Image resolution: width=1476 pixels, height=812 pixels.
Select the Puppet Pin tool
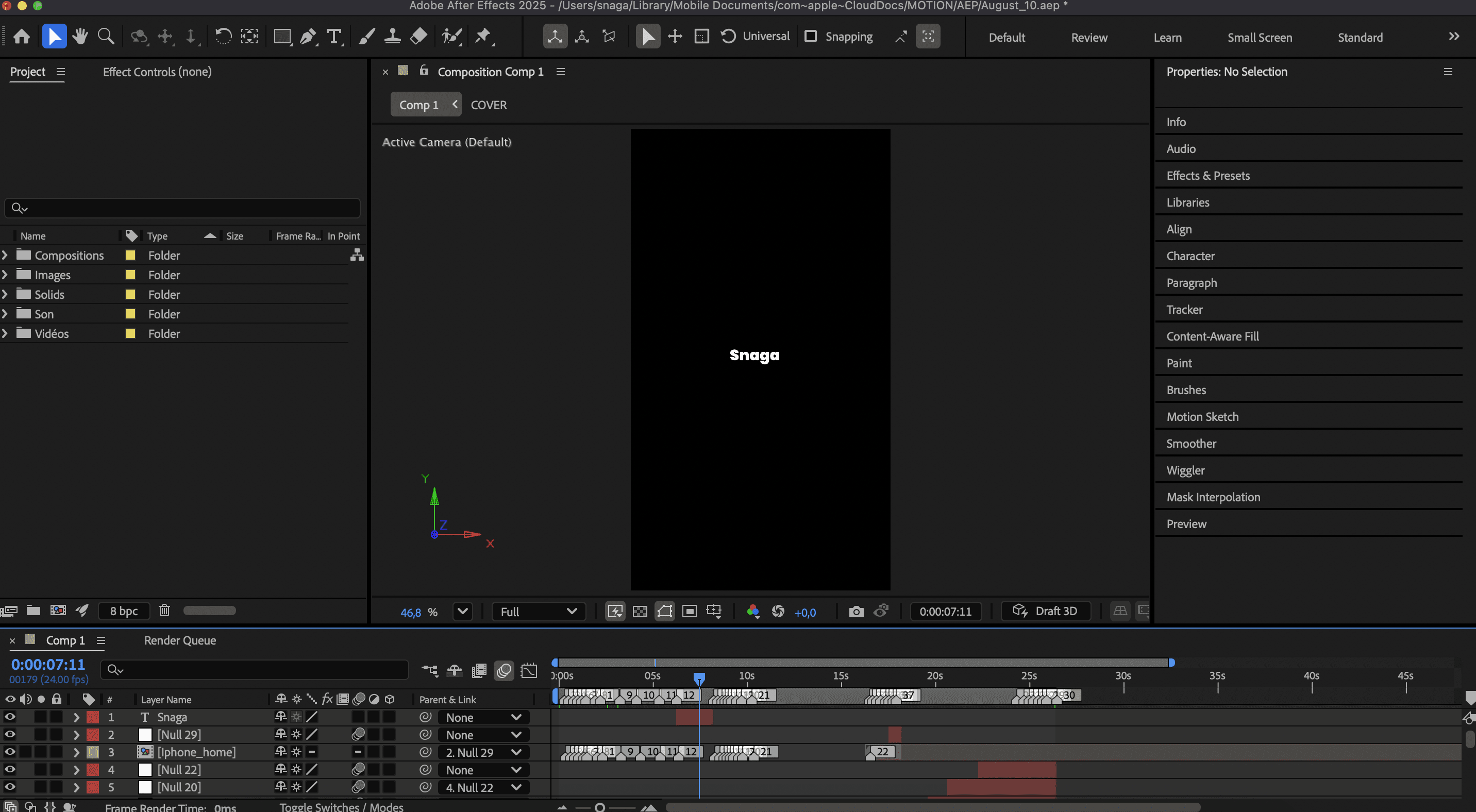(x=483, y=37)
